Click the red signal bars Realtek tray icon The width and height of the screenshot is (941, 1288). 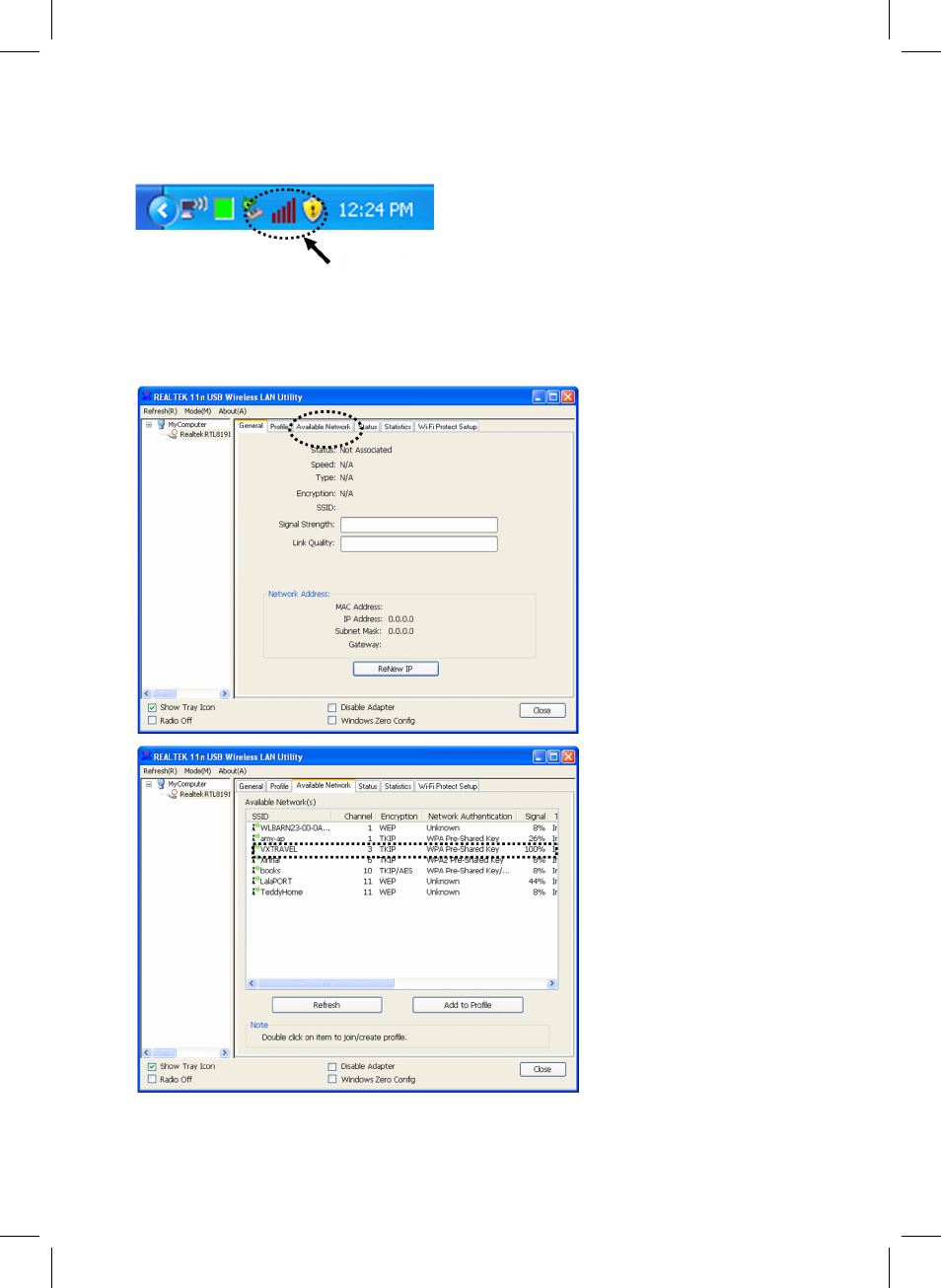point(284,210)
